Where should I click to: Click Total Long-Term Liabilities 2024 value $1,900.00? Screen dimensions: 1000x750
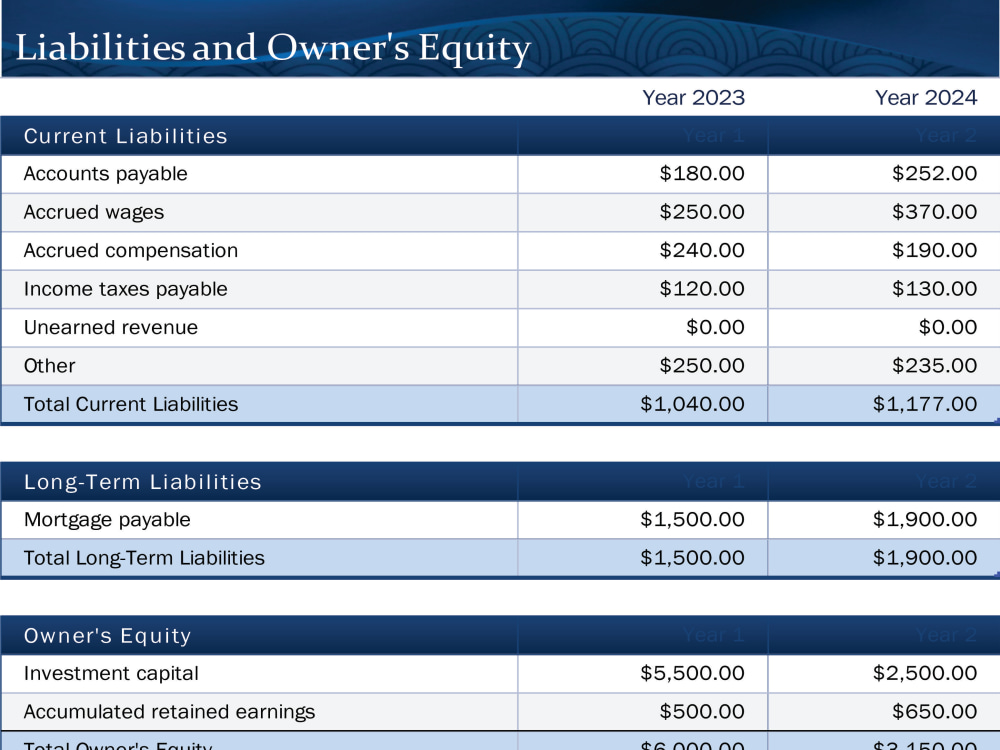pyautogui.click(x=925, y=557)
